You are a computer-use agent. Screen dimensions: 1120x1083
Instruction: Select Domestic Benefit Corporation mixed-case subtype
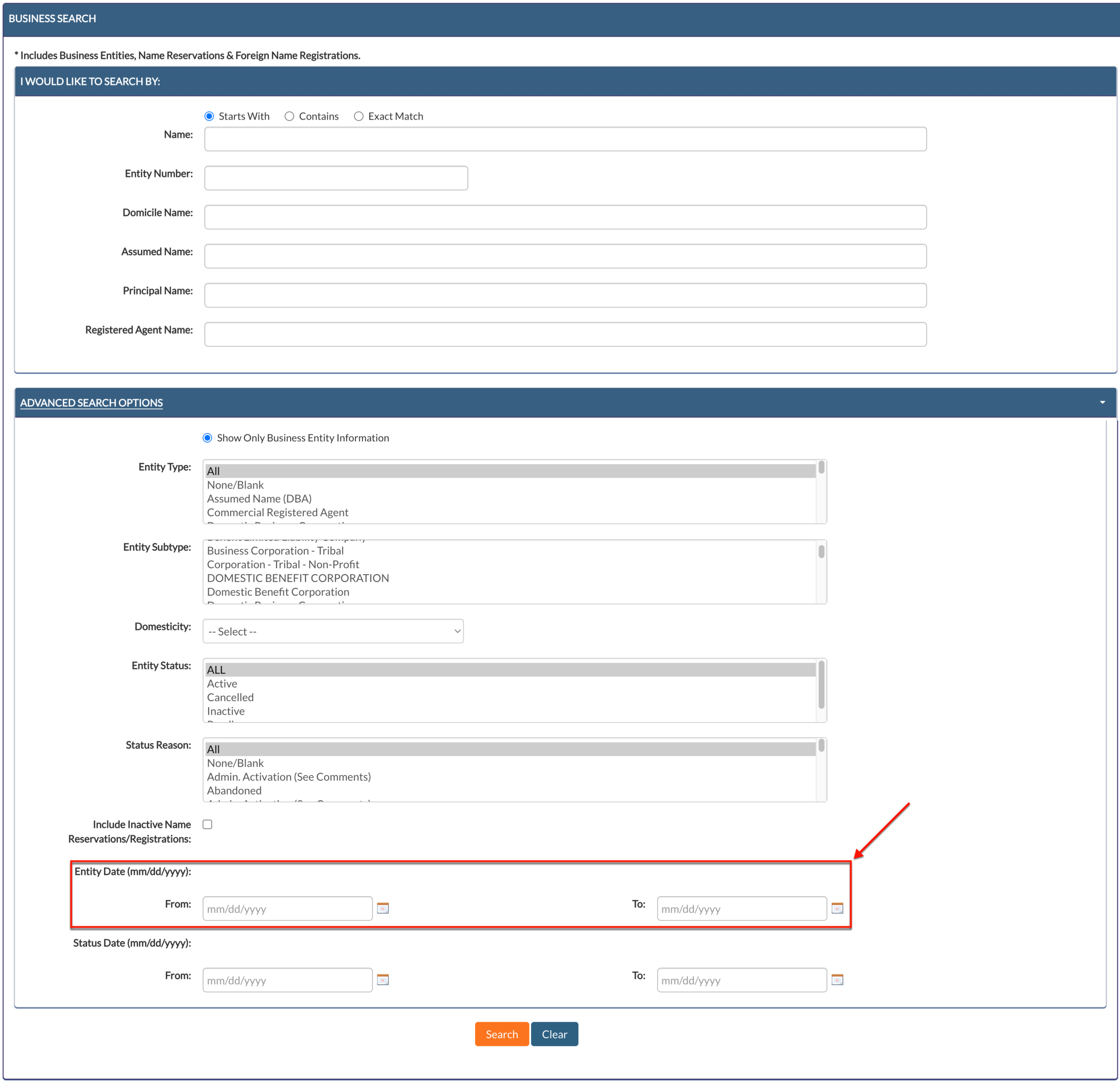point(510,592)
